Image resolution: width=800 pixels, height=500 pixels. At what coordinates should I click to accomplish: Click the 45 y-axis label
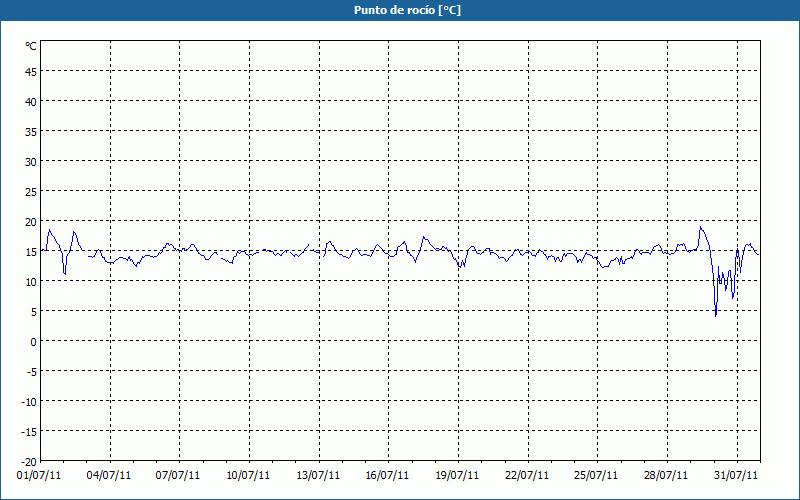[31, 72]
